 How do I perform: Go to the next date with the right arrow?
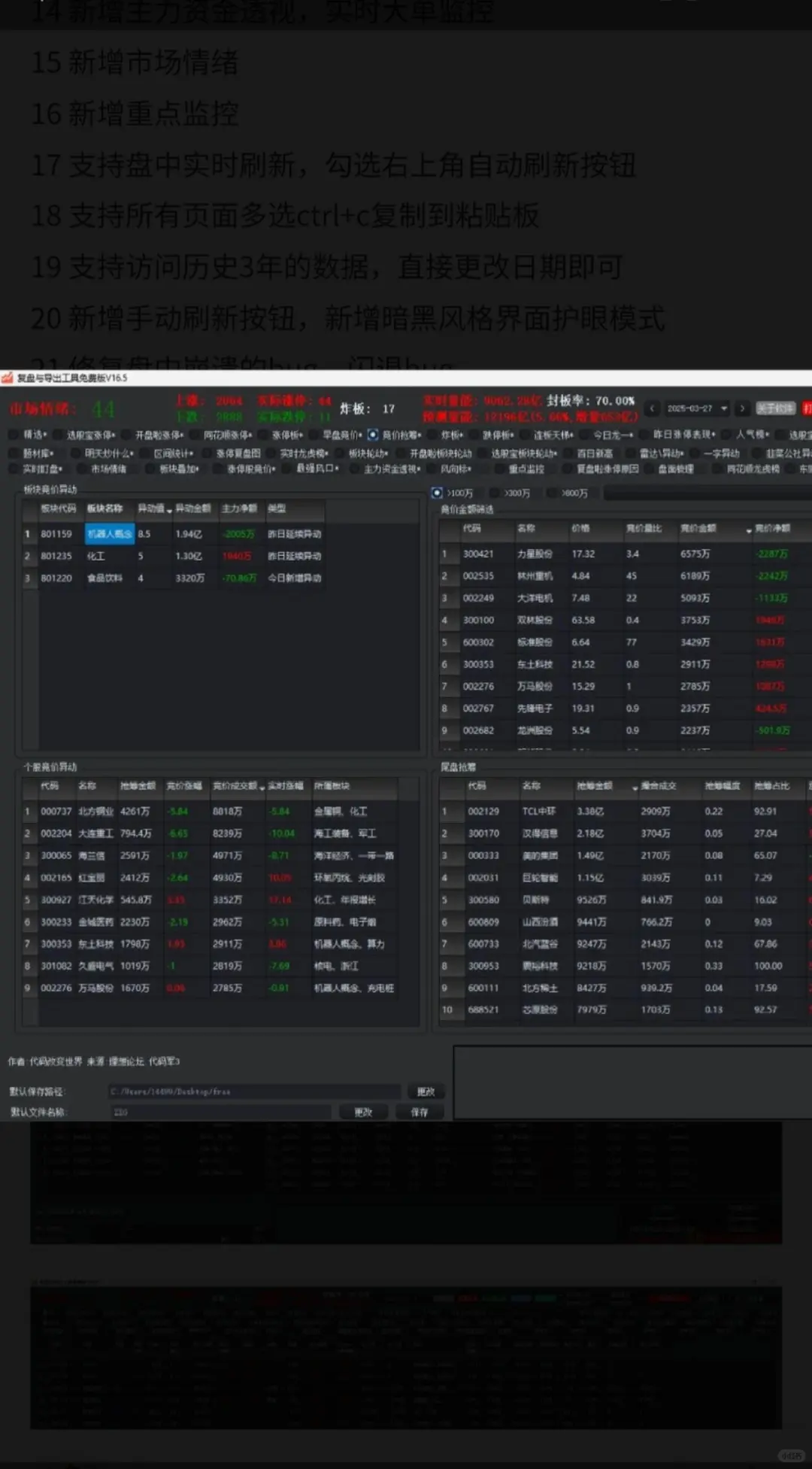pos(742,408)
